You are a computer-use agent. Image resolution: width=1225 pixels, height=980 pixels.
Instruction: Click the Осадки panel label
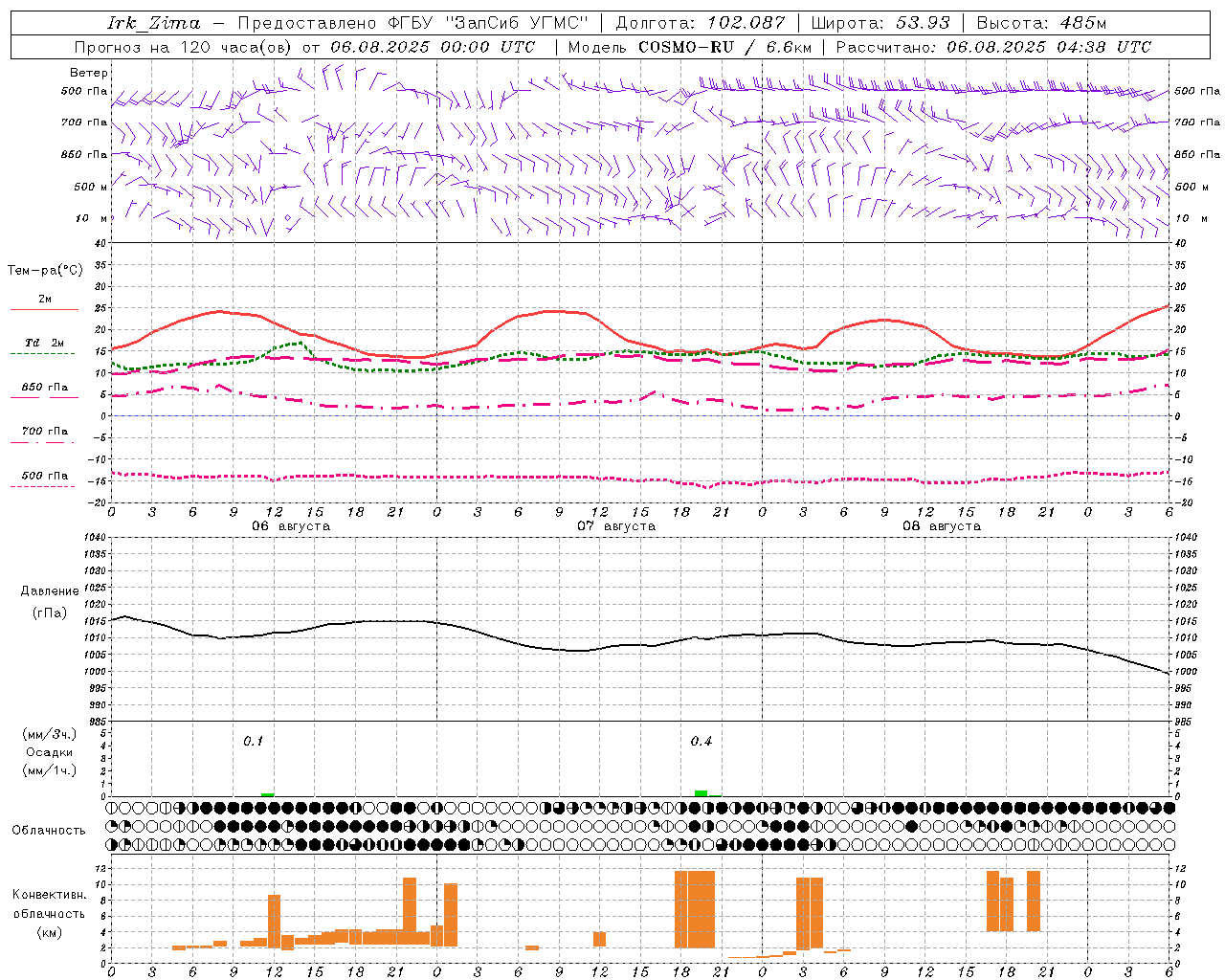(x=49, y=752)
